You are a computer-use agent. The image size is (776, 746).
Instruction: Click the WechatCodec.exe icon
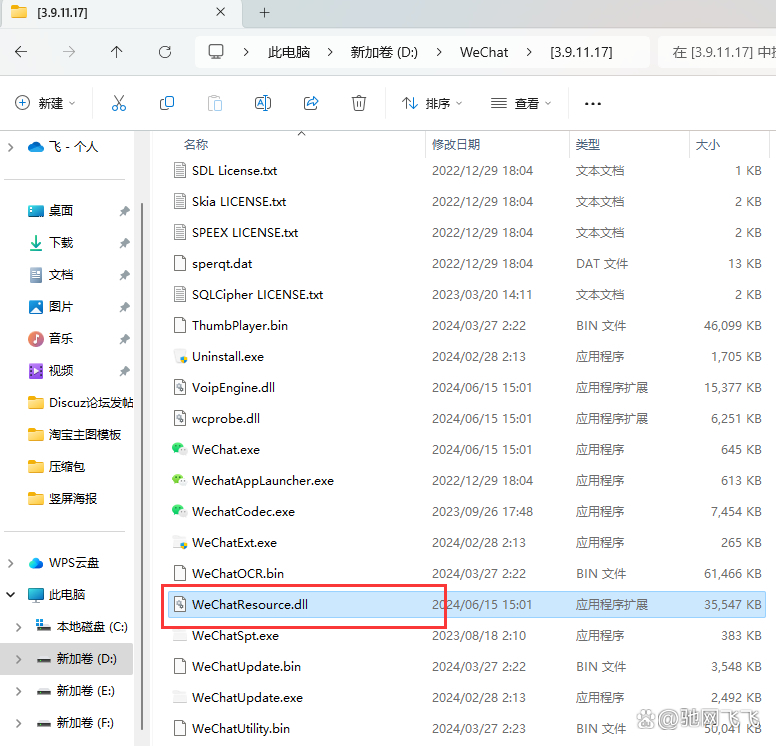pos(179,511)
